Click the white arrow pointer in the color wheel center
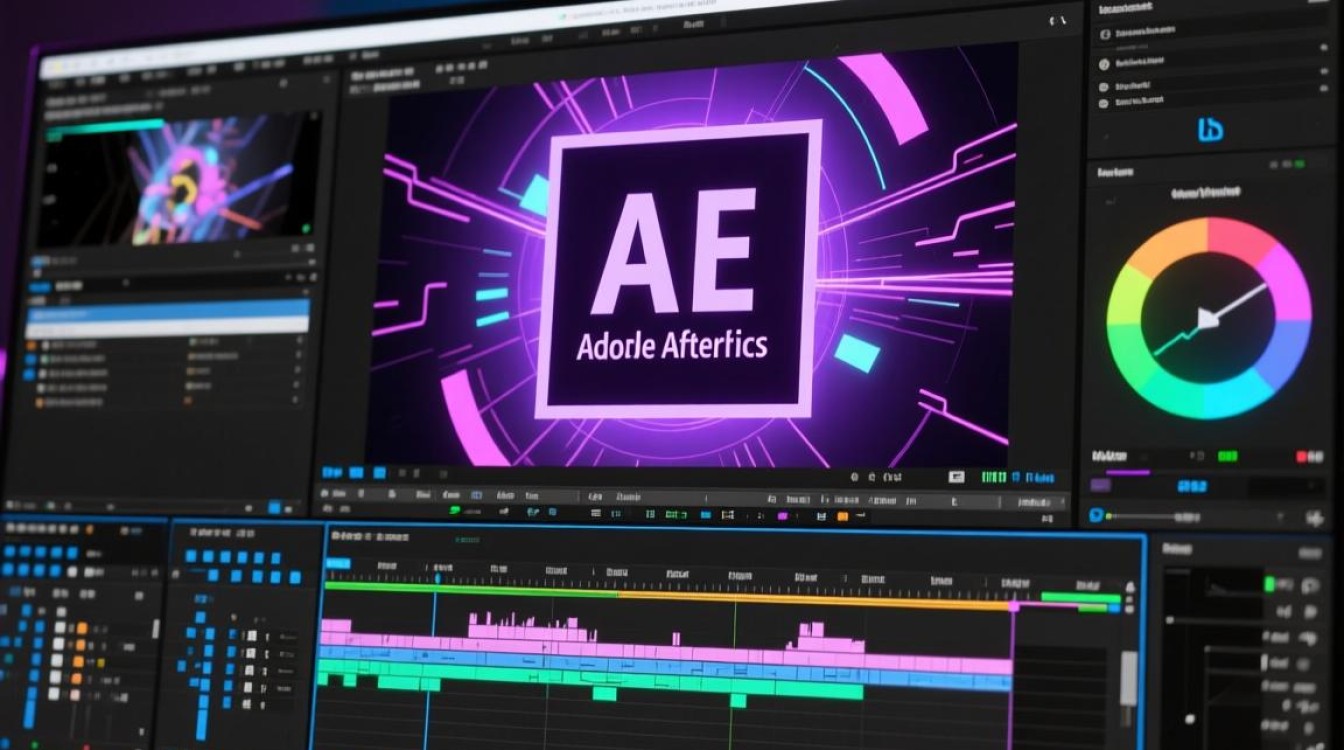 click(x=1210, y=319)
